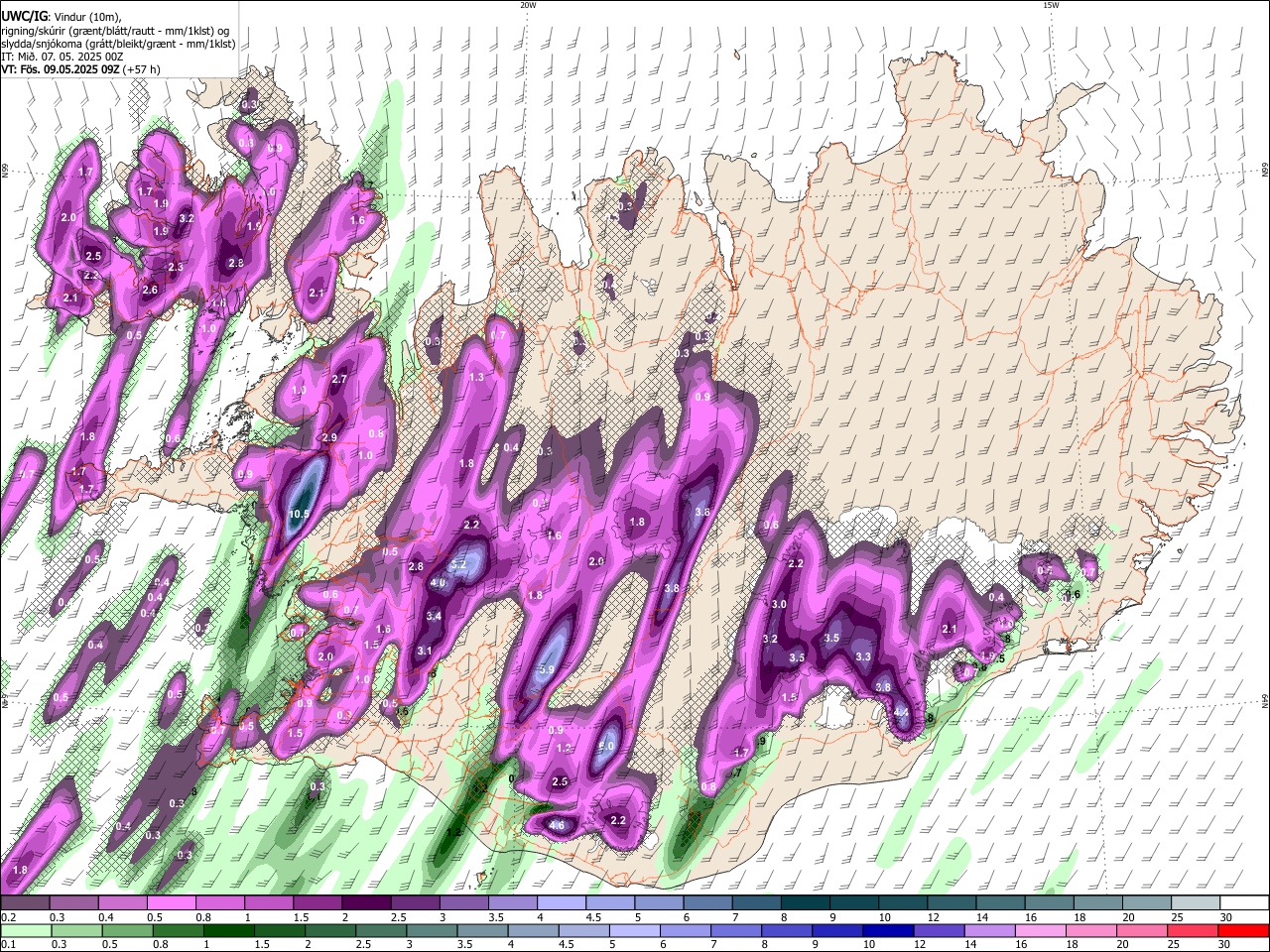
Task: Select the 5.9 precipitation value
Action: (546, 670)
